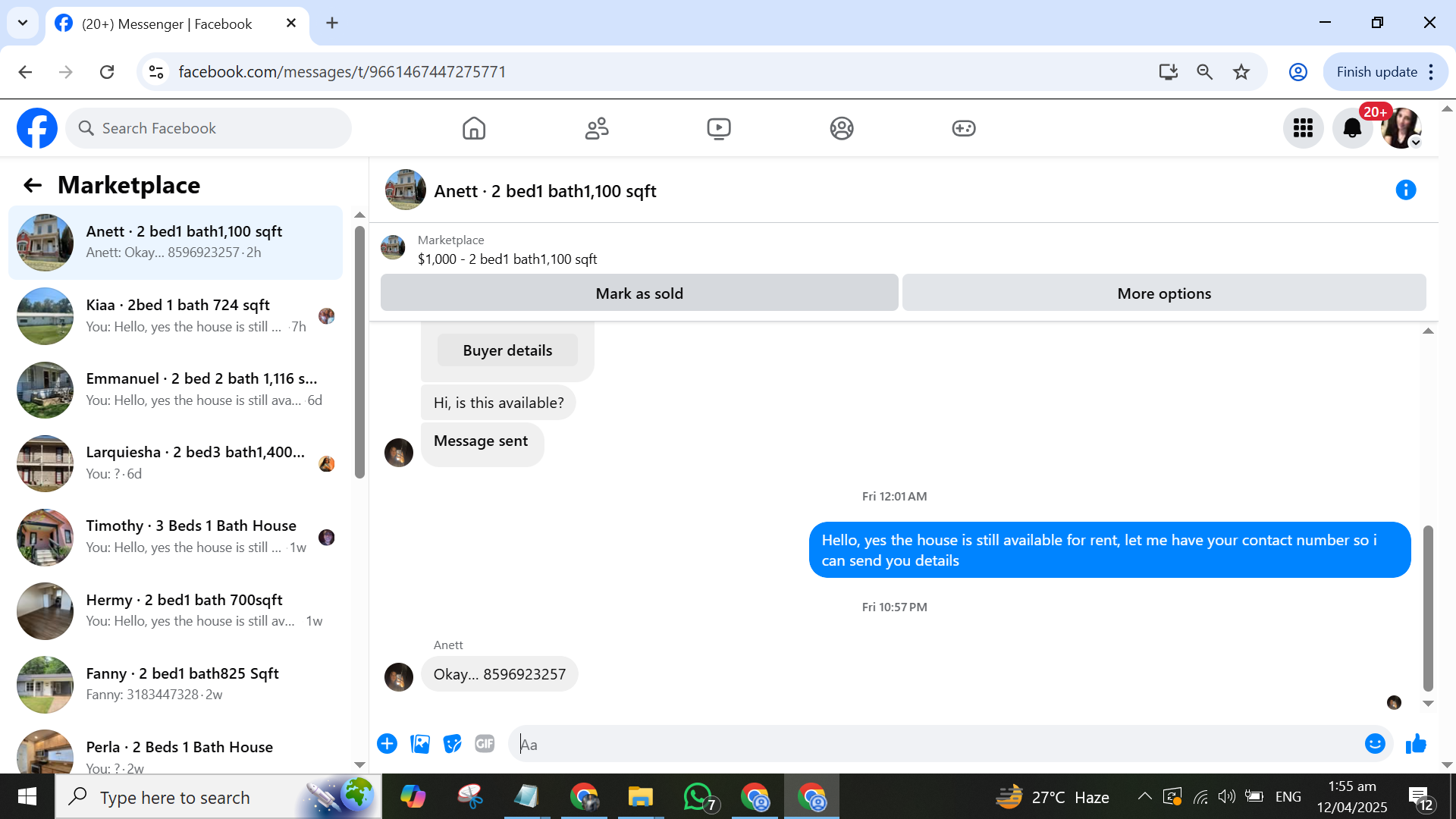The width and height of the screenshot is (1456, 819).
Task: Click the 'Hi, is this available?' message
Action: pos(498,403)
